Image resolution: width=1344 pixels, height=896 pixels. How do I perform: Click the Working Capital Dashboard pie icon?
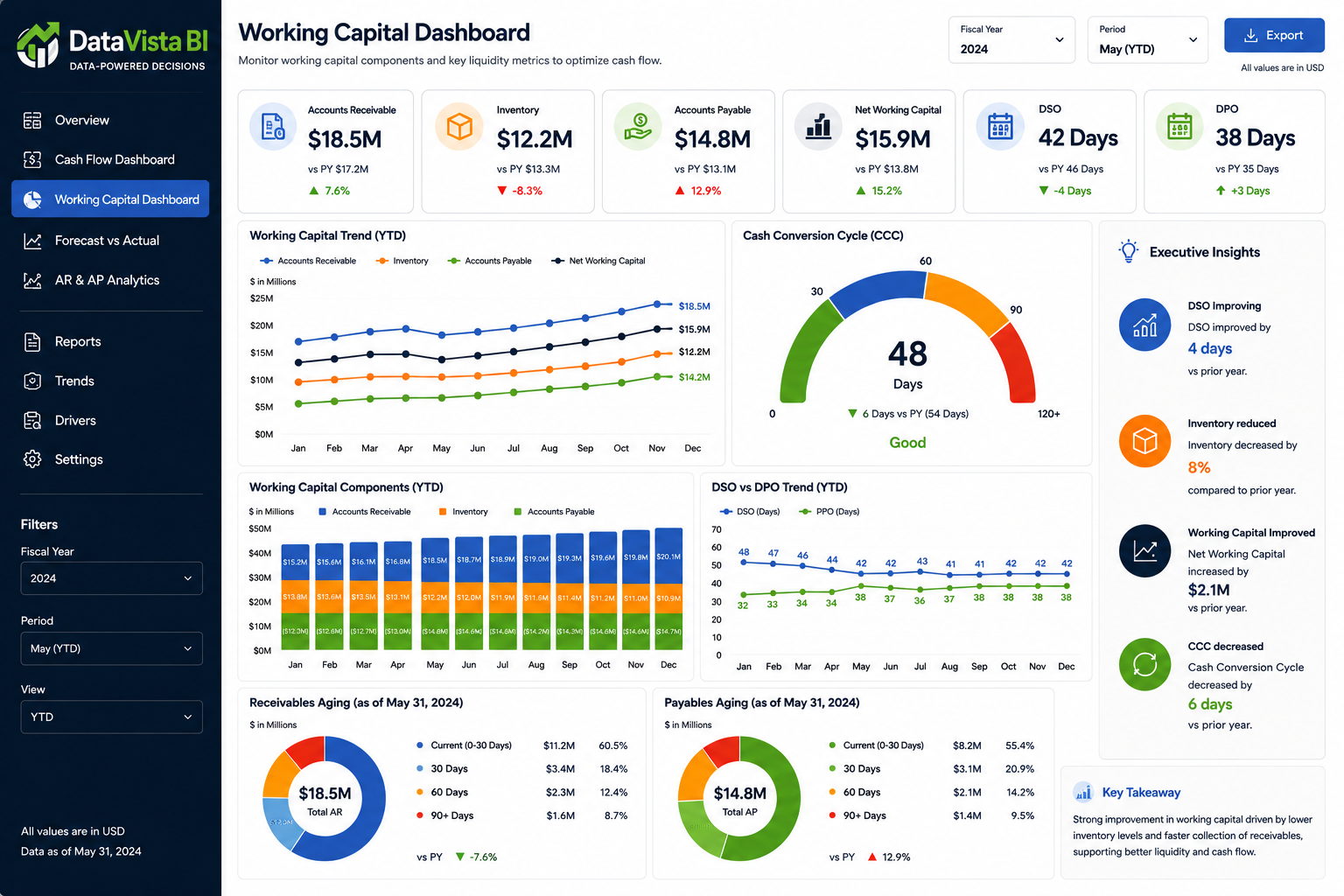(x=32, y=199)
